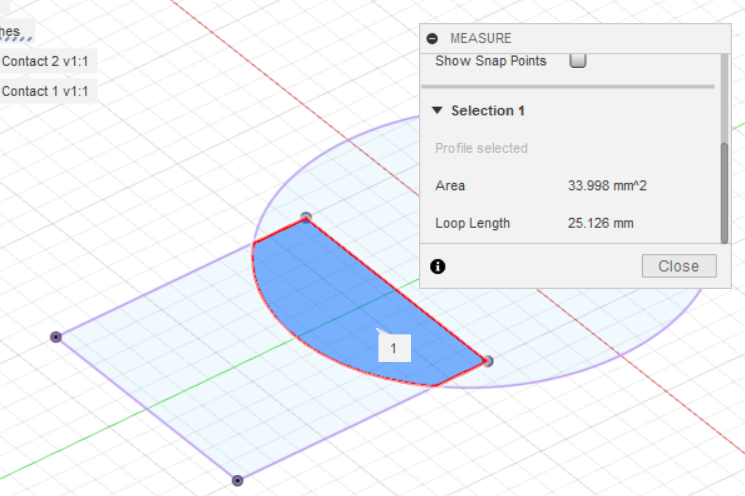Click the Area label
Viewport: 745px width, 496px height.
point(450,186)
